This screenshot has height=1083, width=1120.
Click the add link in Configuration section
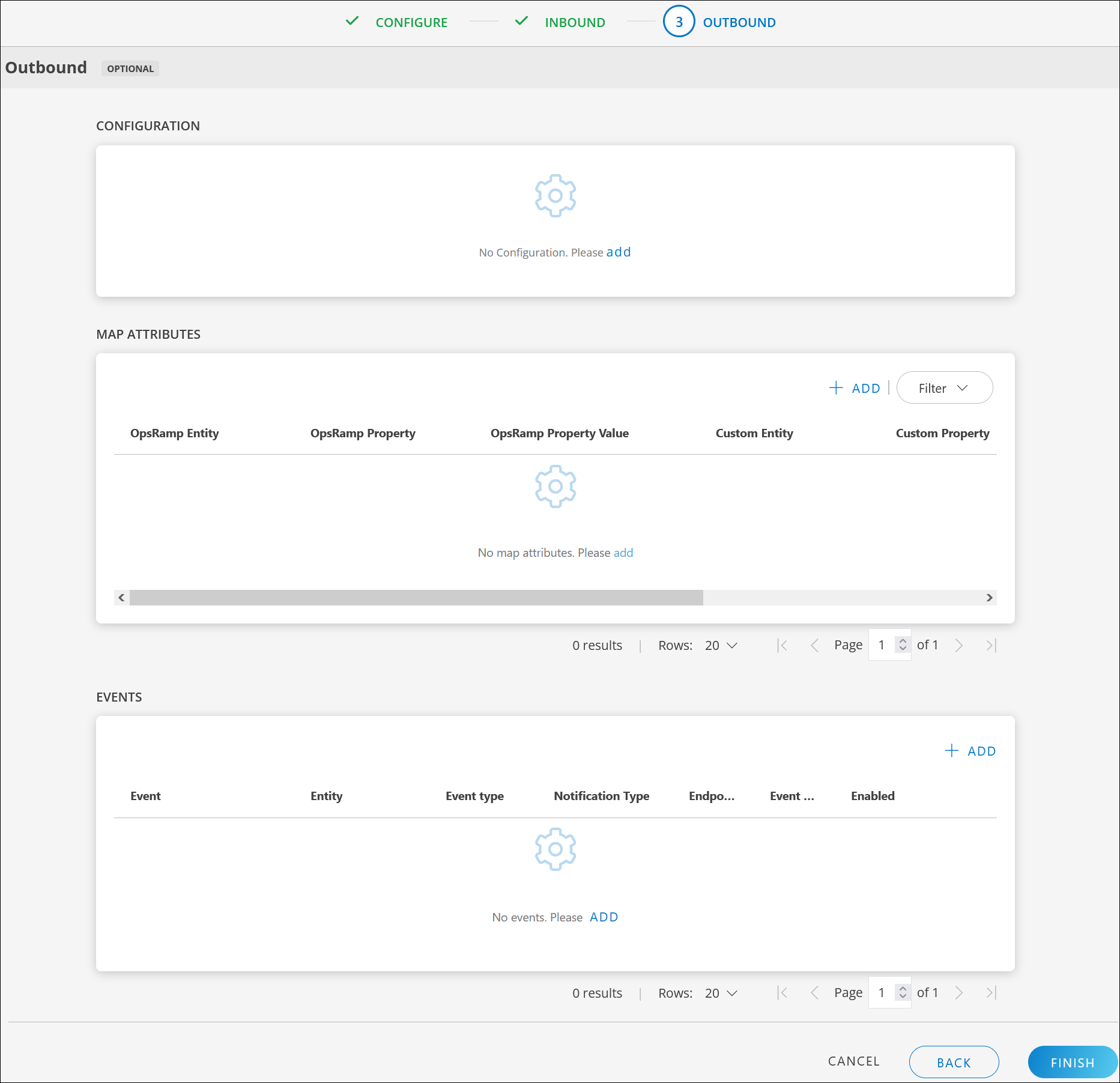618,252
